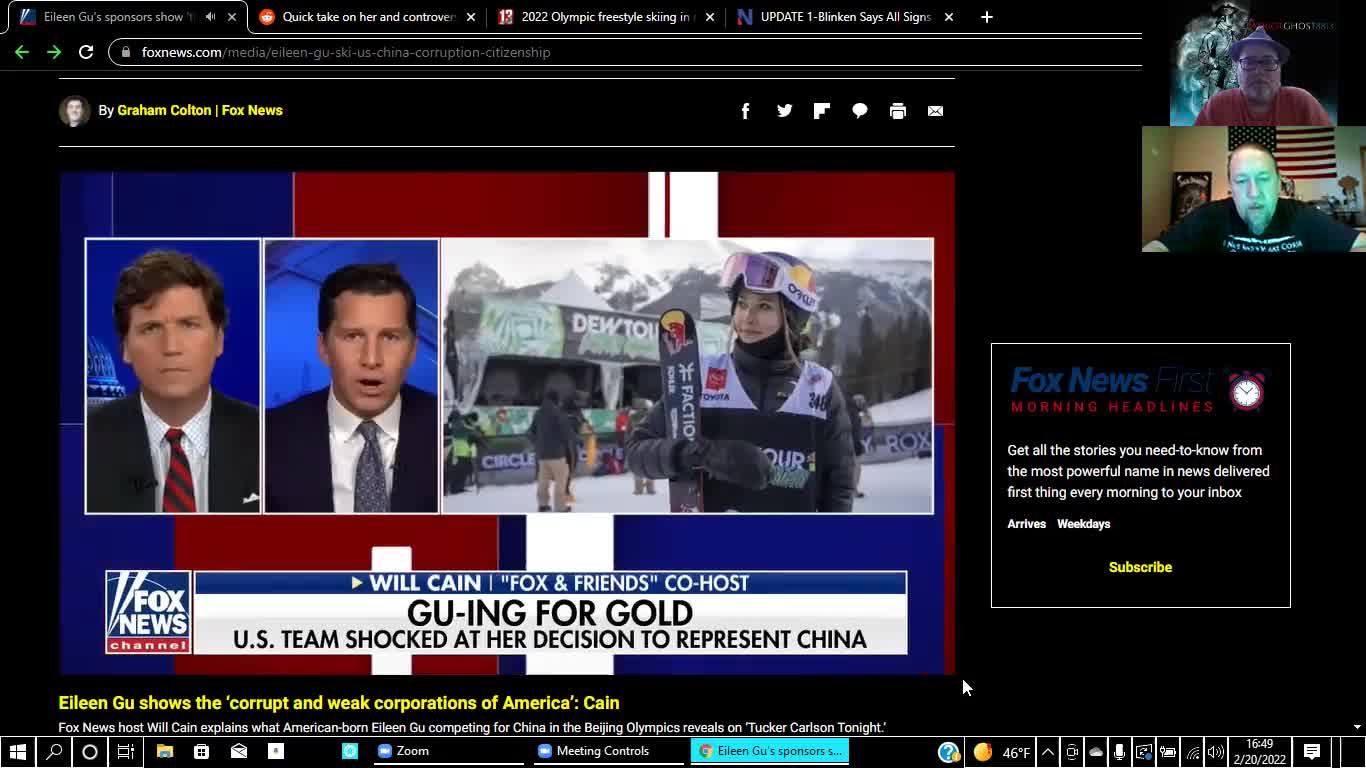This screenshot has width=1366, height=768.
Task: Mute the Eileen Gu tab audio
Action: pyautogui.click(x=210, y=17)
